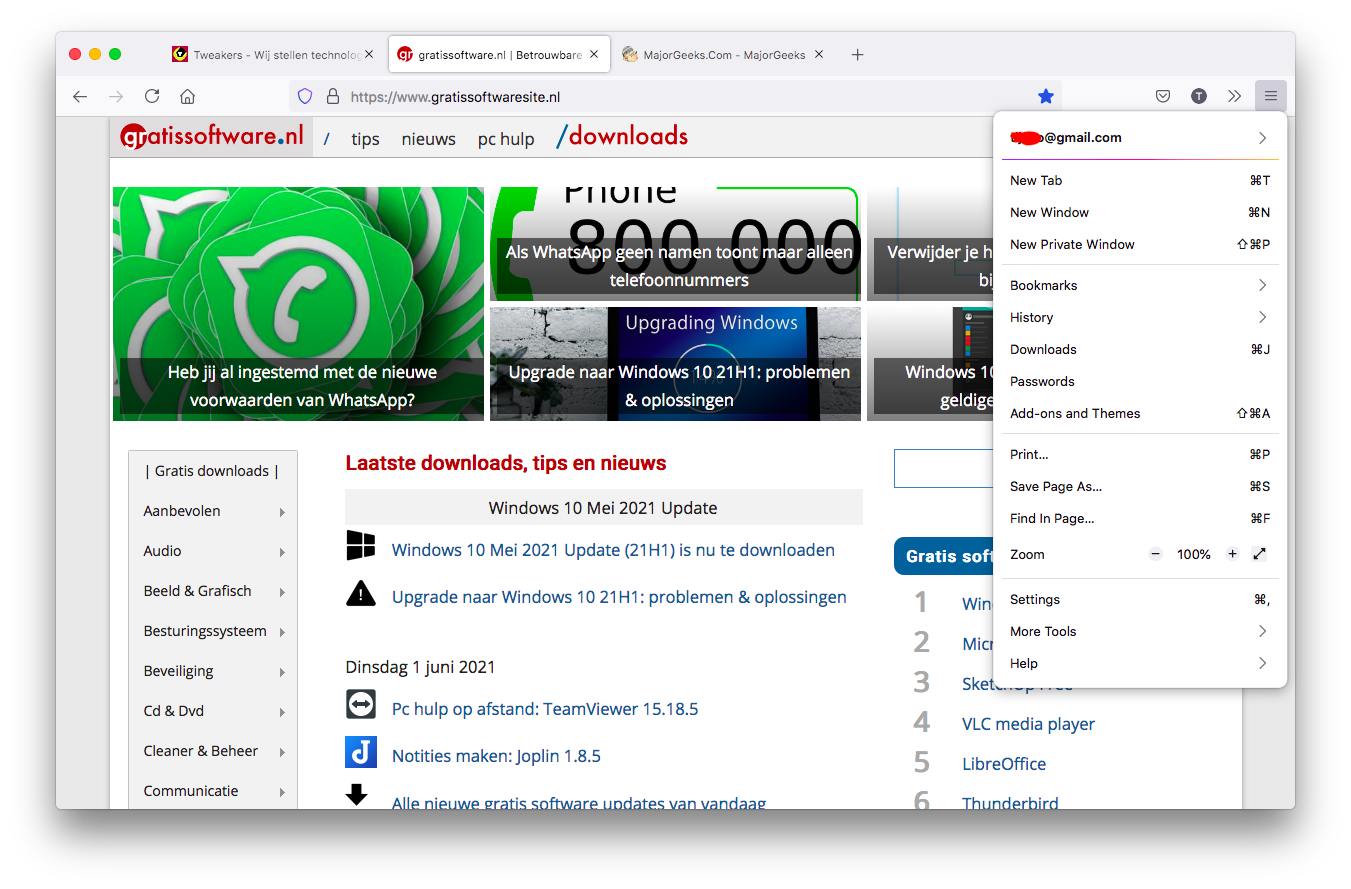Screen dimensions: 1351x889
Task: Click the browser reload icon
Action: pyautogui.click(x=152, y=96)
